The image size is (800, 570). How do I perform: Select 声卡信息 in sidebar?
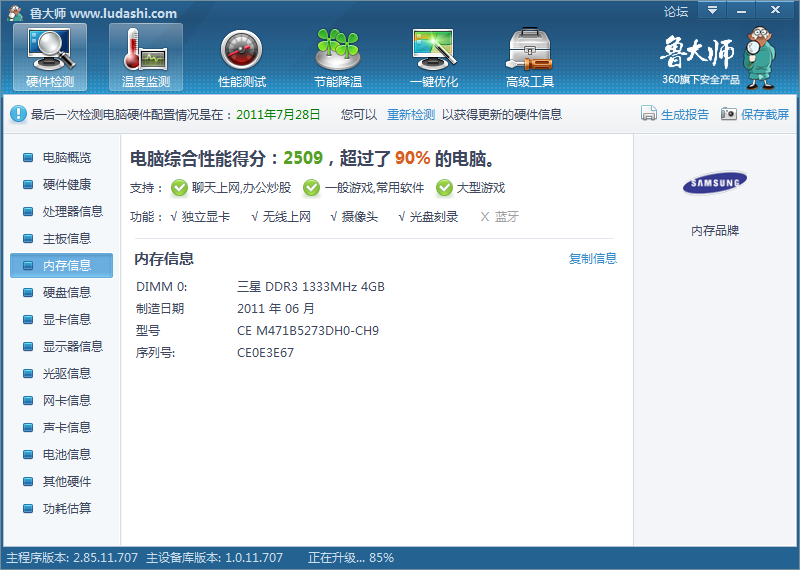(x=61, y=428)
